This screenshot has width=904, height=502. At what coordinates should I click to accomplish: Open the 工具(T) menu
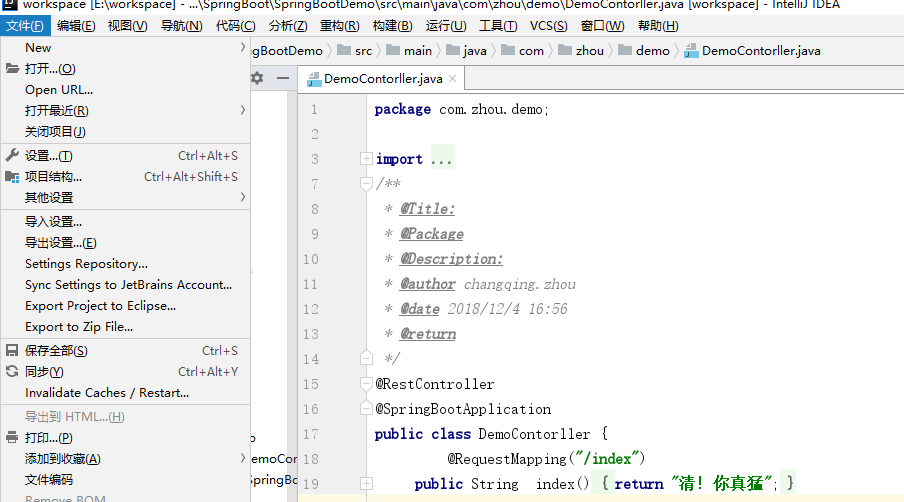498,26
